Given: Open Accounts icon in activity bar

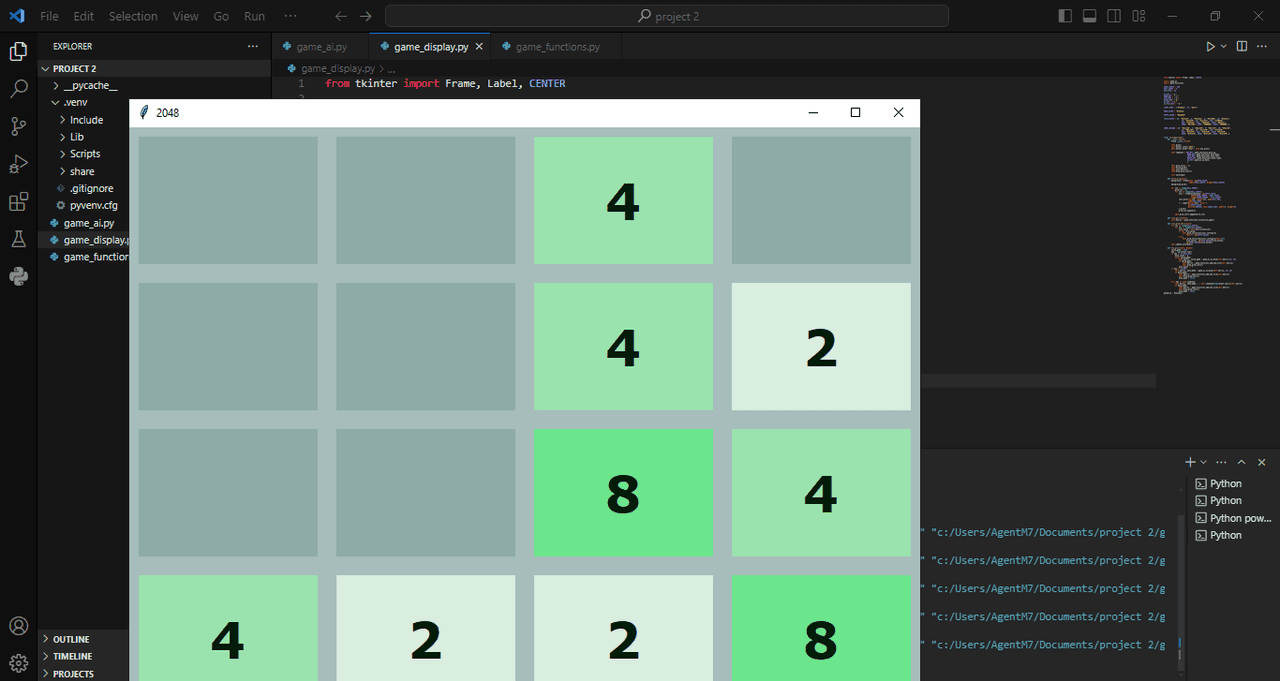Looking at the screenshot, I should point(18,626).
